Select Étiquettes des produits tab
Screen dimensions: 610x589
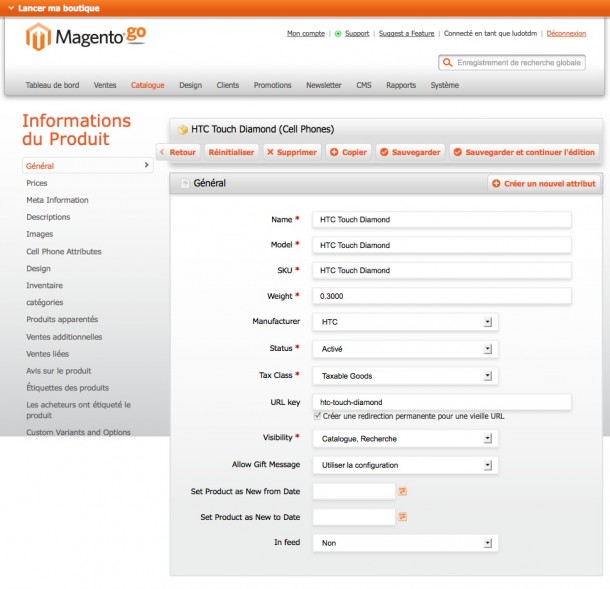(x=68, y=388)
